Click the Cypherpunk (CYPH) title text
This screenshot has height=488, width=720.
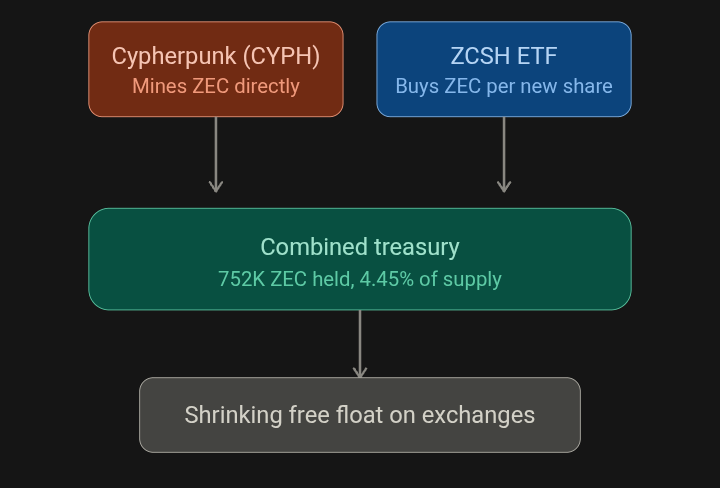(x=216, y=56)
